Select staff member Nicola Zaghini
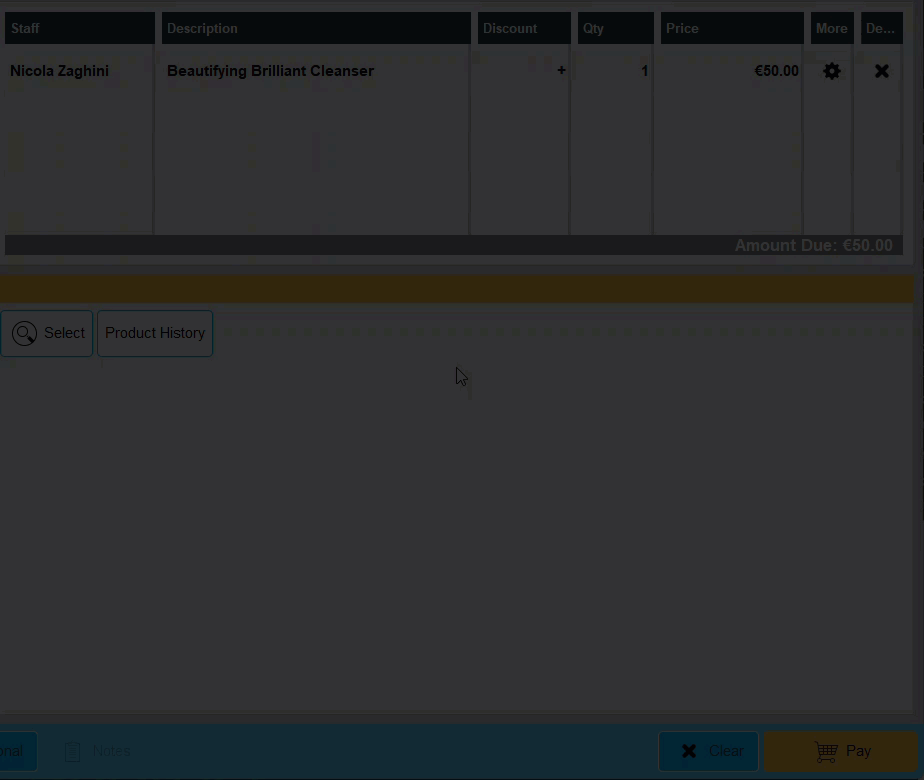 pos(58,71)
